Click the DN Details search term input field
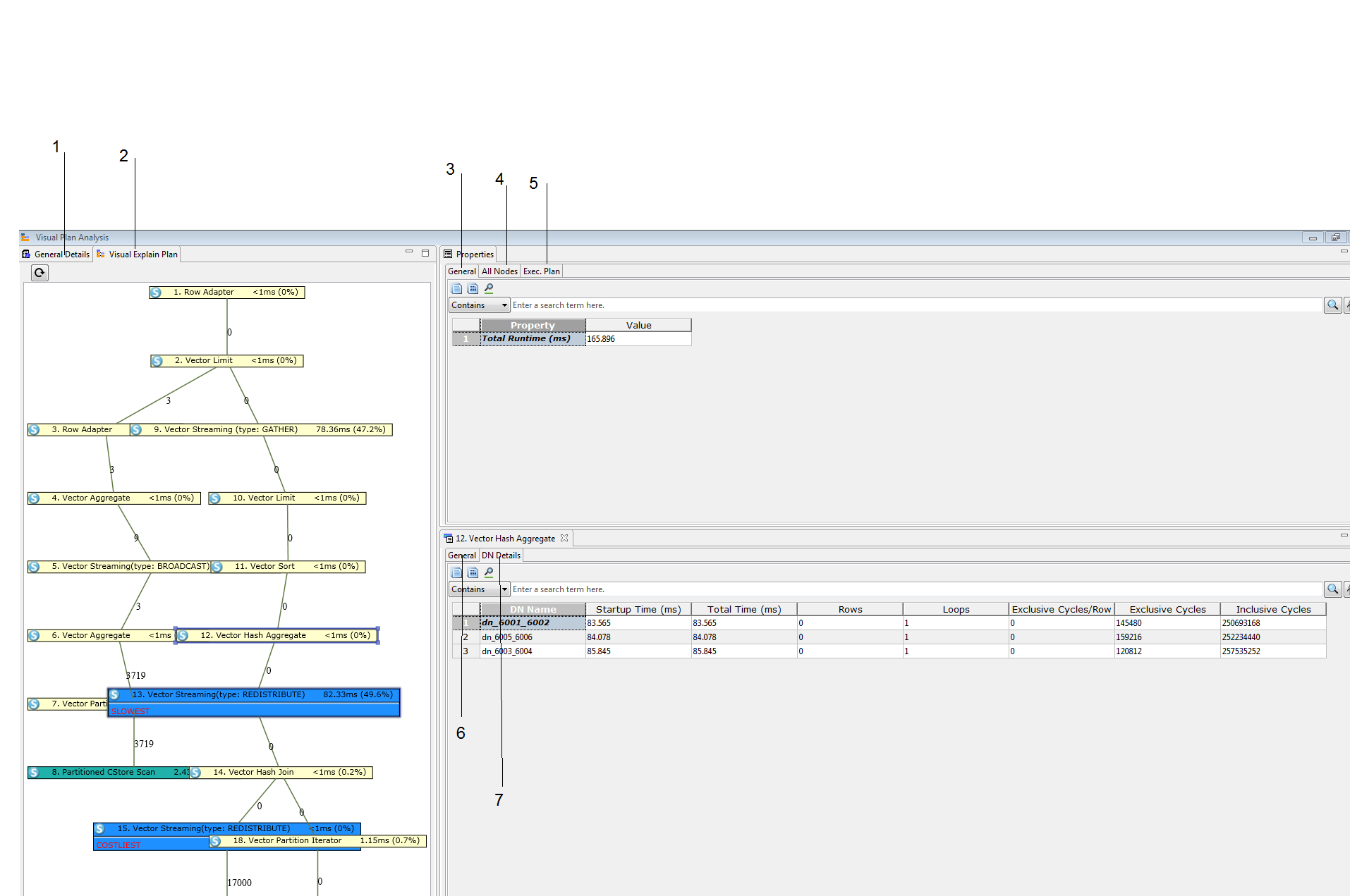This screenshot has height=896, width=1350. [x=916, y=589]
